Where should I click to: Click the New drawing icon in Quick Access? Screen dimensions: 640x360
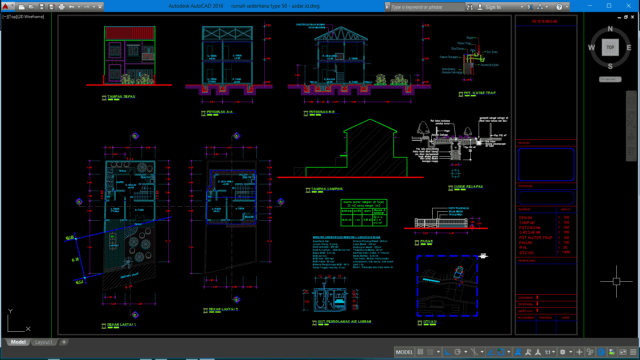(22, 7)
